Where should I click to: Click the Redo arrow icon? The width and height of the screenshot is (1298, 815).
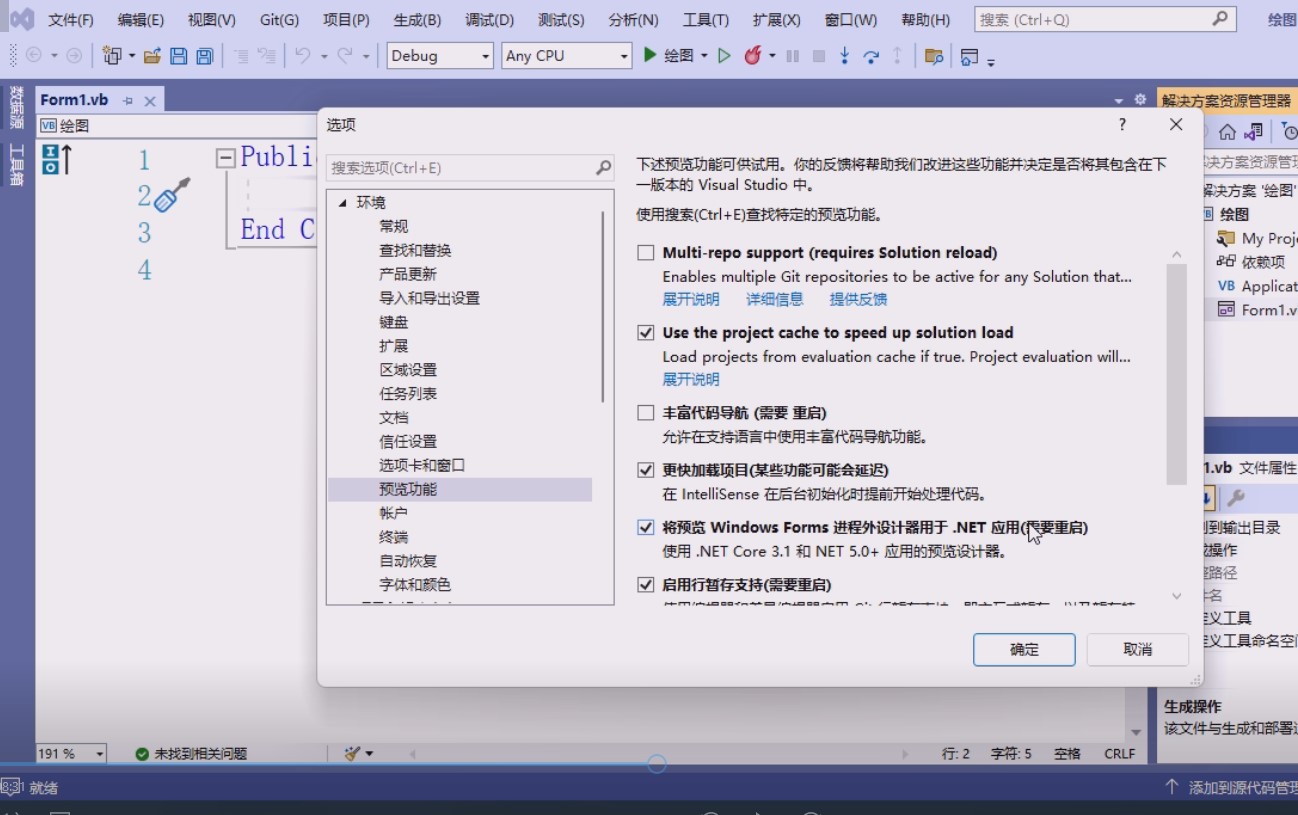[x=345, y=56]
